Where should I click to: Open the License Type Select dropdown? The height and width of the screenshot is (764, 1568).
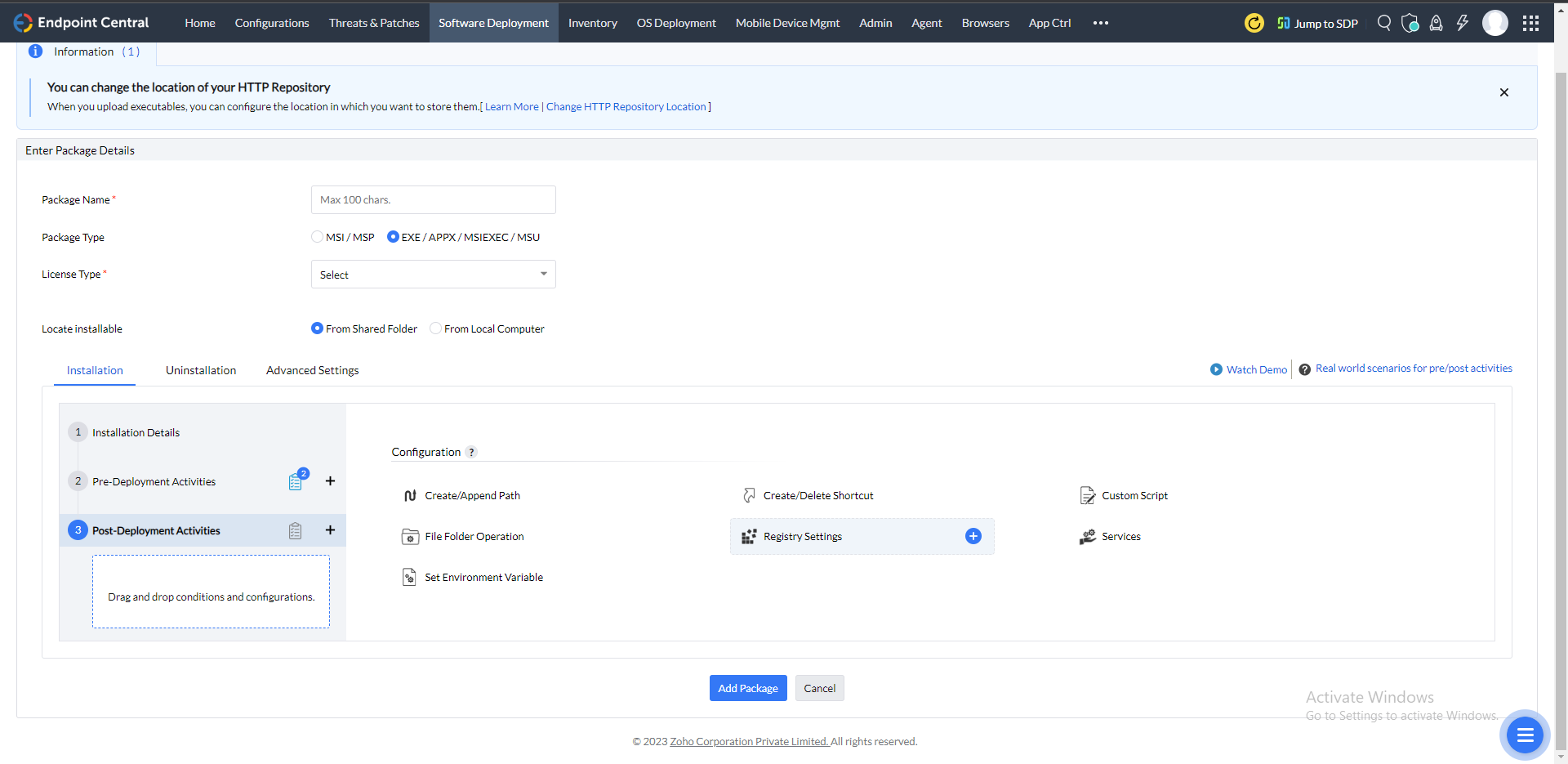433,274
